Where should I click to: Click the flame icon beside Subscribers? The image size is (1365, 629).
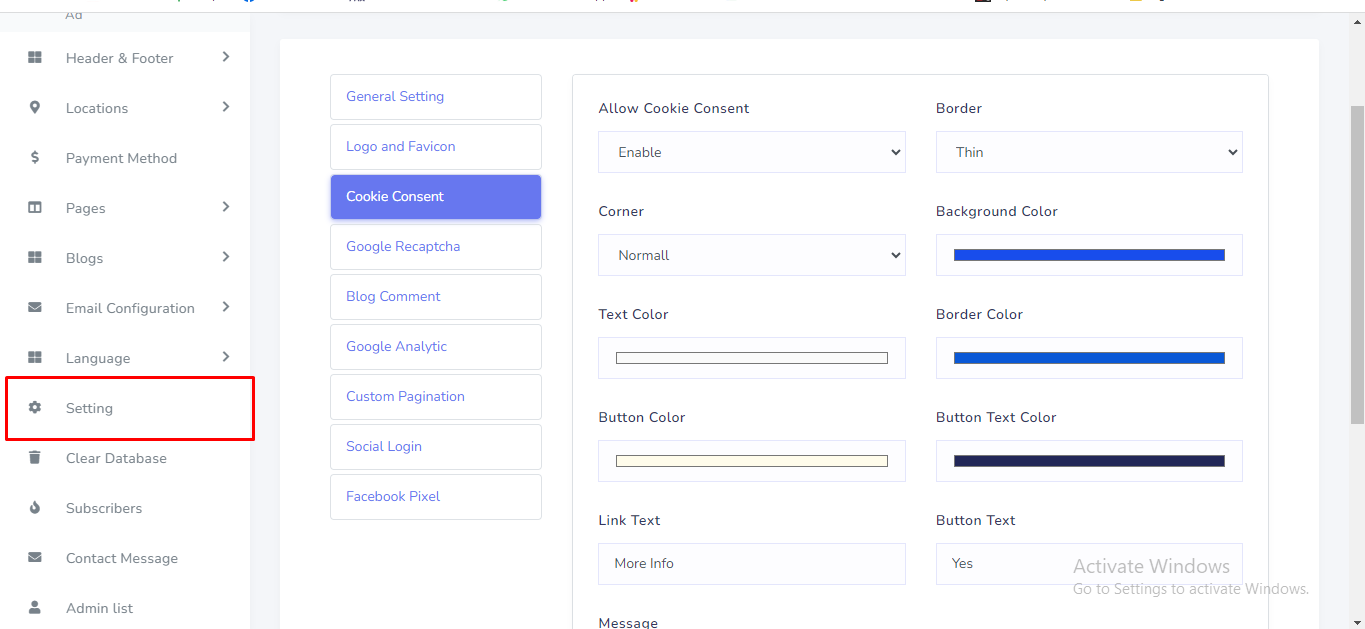[x=35, y=508]
